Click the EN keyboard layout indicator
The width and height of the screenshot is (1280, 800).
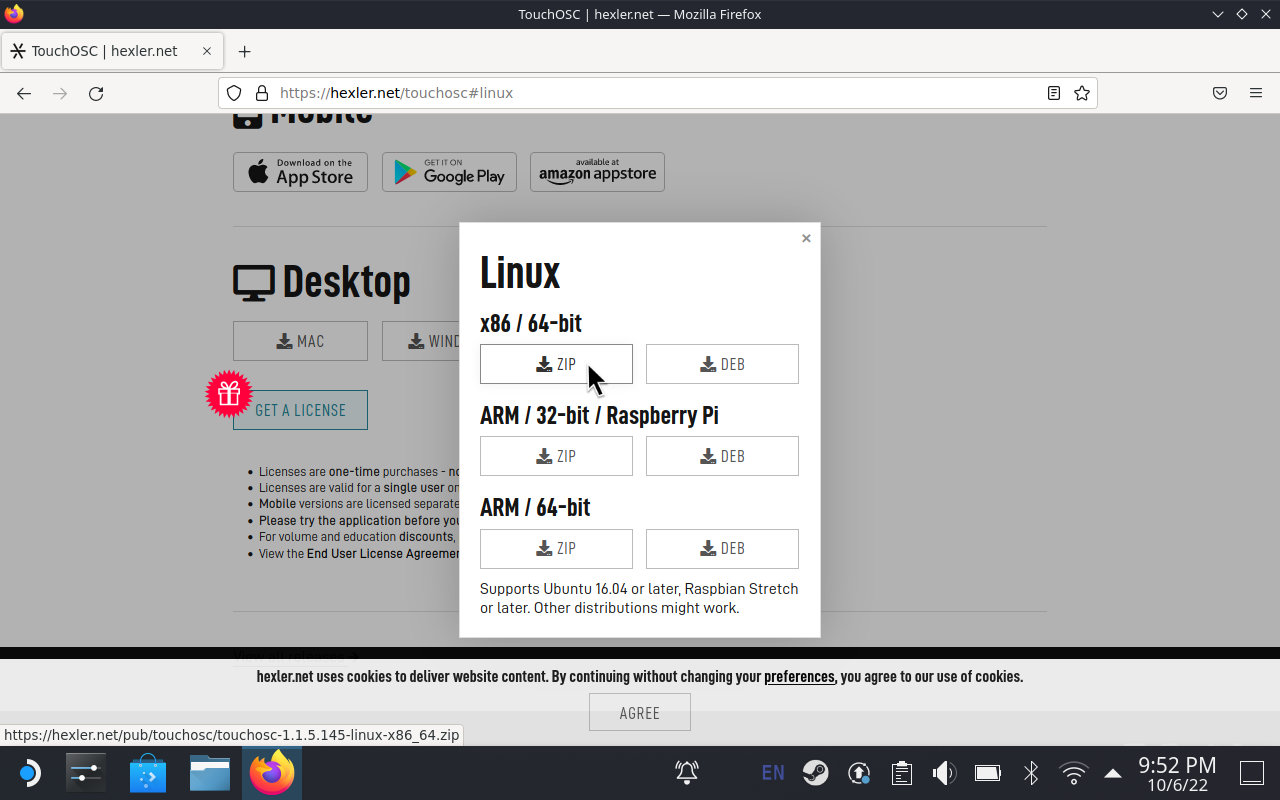click(x=773, y=772)
